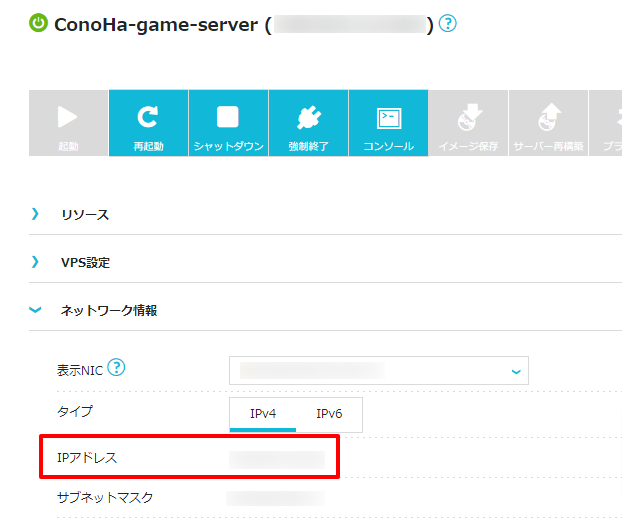Open the コンソール terminal icon
The image size is (622, 525).
pos(388,118)
